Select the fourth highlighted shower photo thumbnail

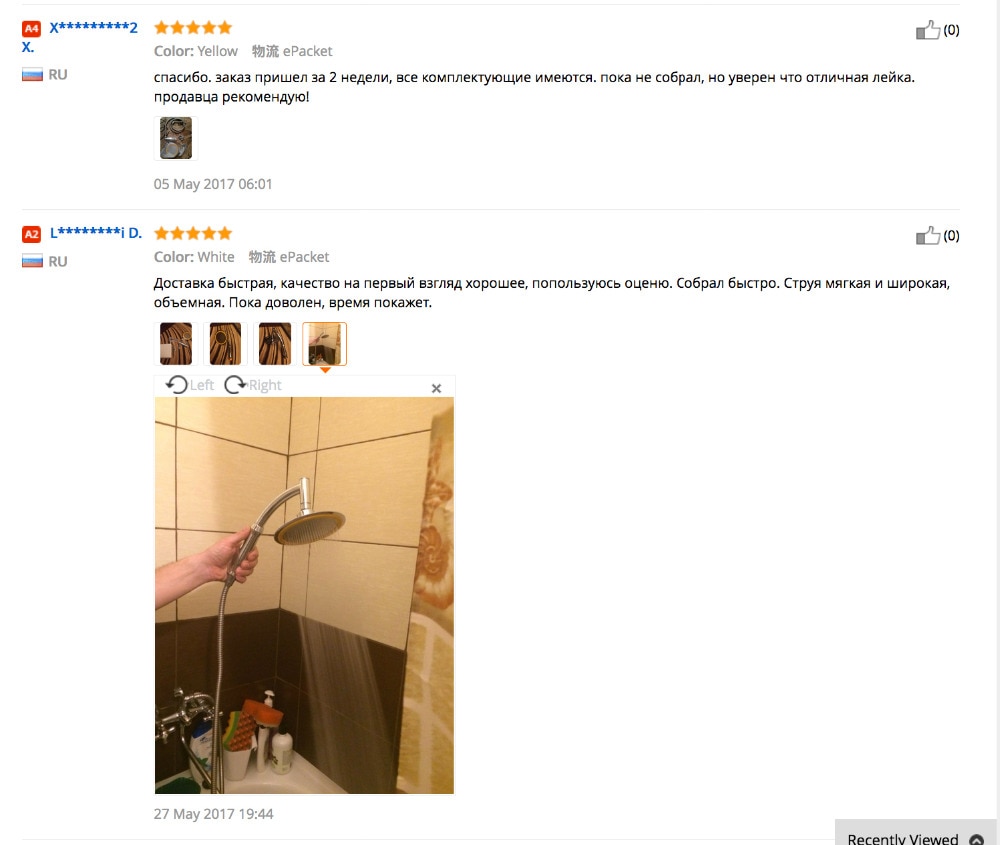tap(325, 344)
